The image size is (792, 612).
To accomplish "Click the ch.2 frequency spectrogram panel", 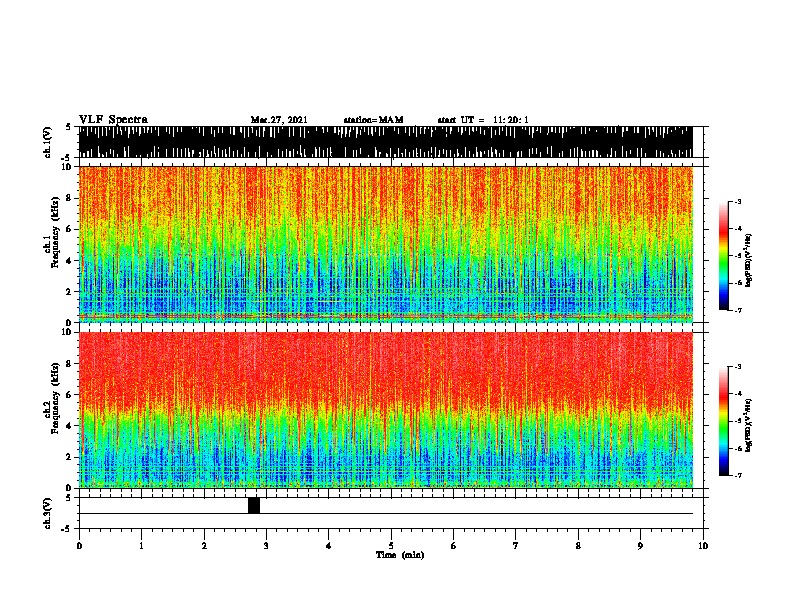I will (386, 410).
